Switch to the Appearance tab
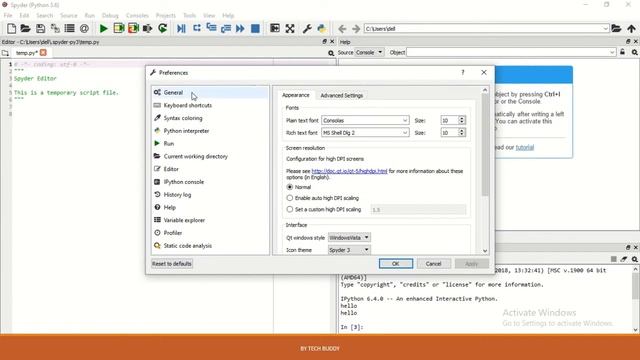The height and width of the screenshot is (360, 640). pyautogui.click(x=296, y=95)
